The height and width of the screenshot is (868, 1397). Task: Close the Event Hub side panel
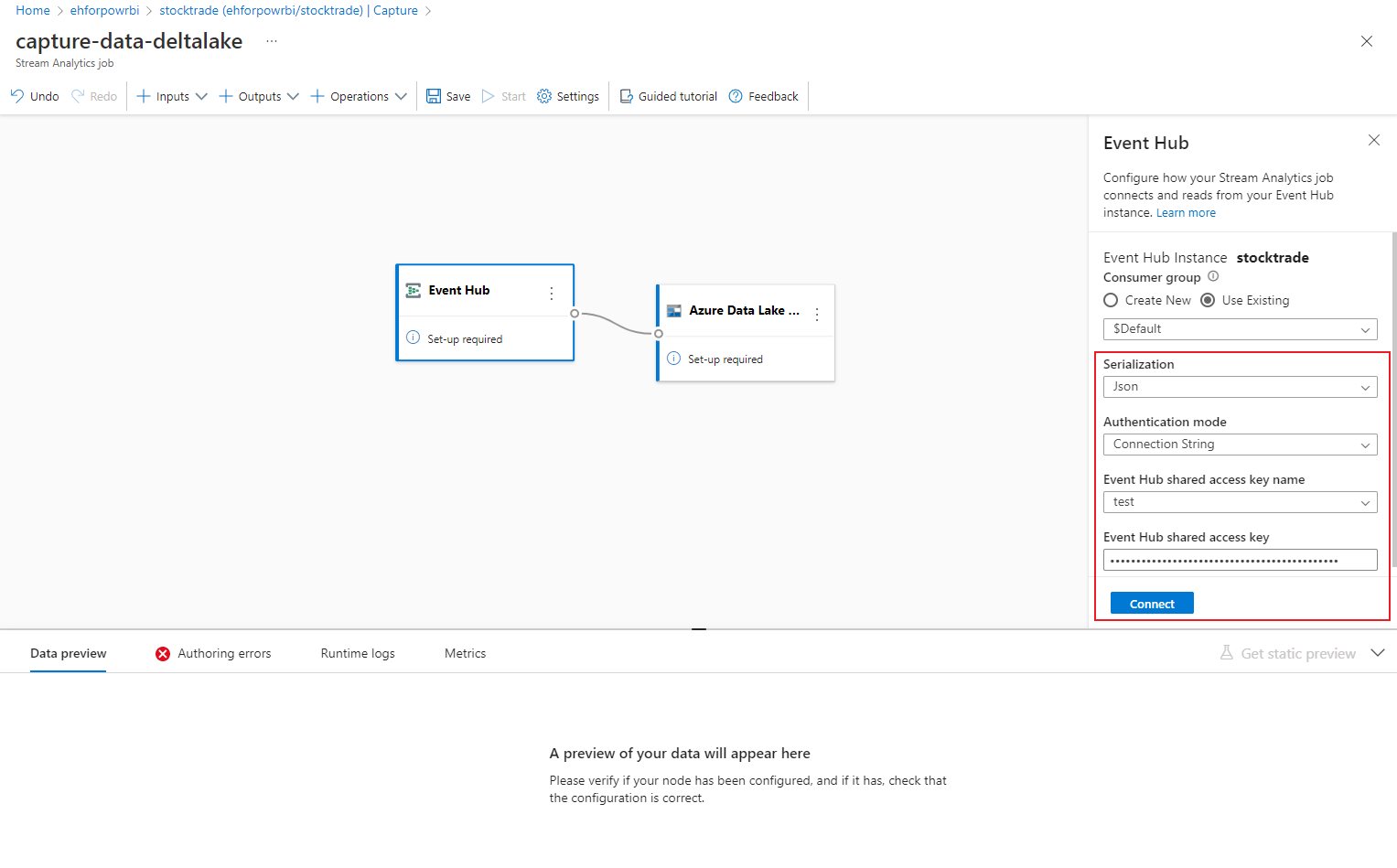1374,140
